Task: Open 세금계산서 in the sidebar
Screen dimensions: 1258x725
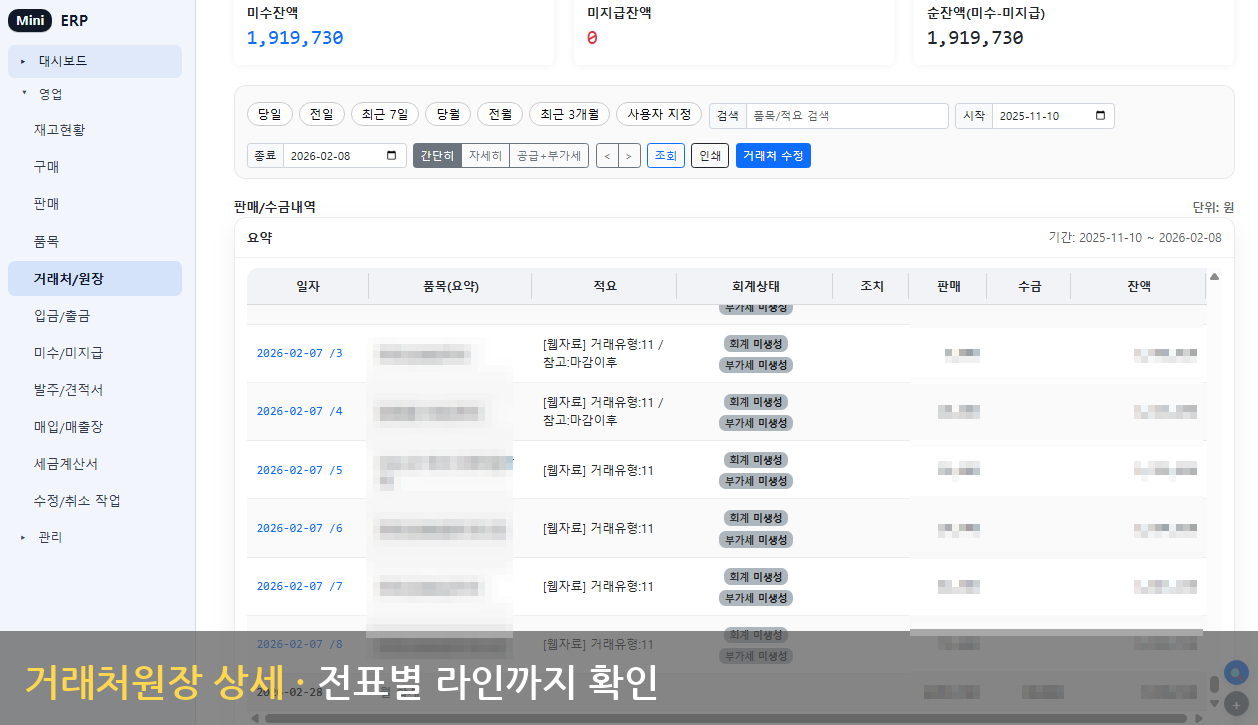Action: 95,463
